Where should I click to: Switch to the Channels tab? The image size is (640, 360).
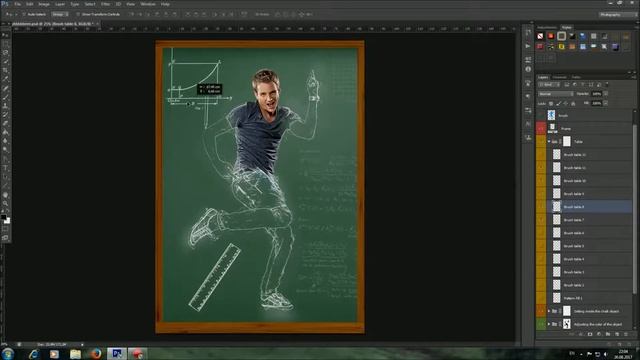point(559,77)
